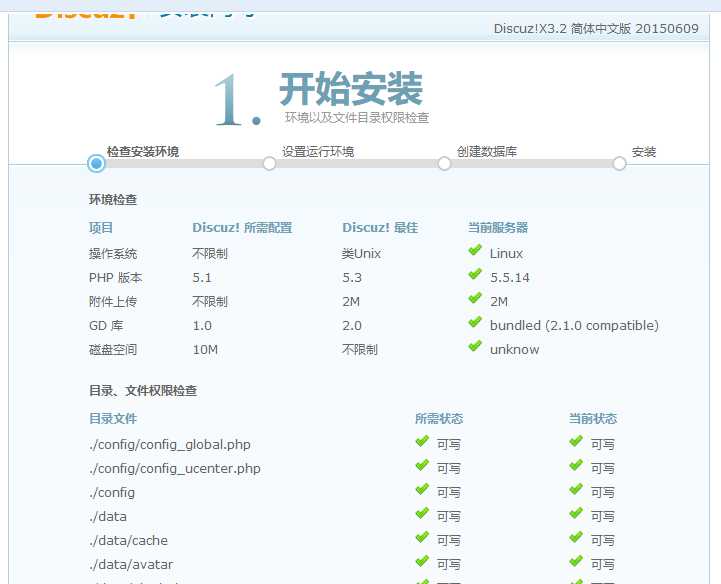Click the 10M required disk space value
This screenshot has width=721, height=584.
[205, 349]
